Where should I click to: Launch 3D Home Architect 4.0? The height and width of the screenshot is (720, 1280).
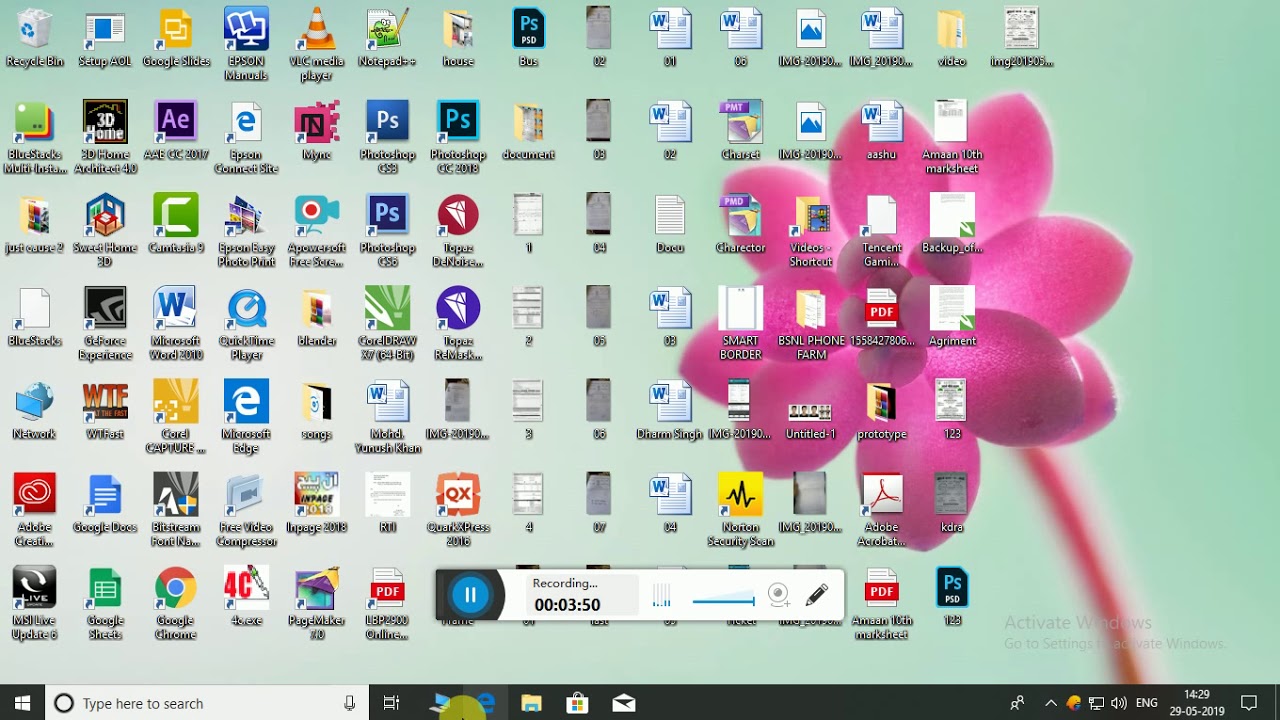tap(105, 137)
